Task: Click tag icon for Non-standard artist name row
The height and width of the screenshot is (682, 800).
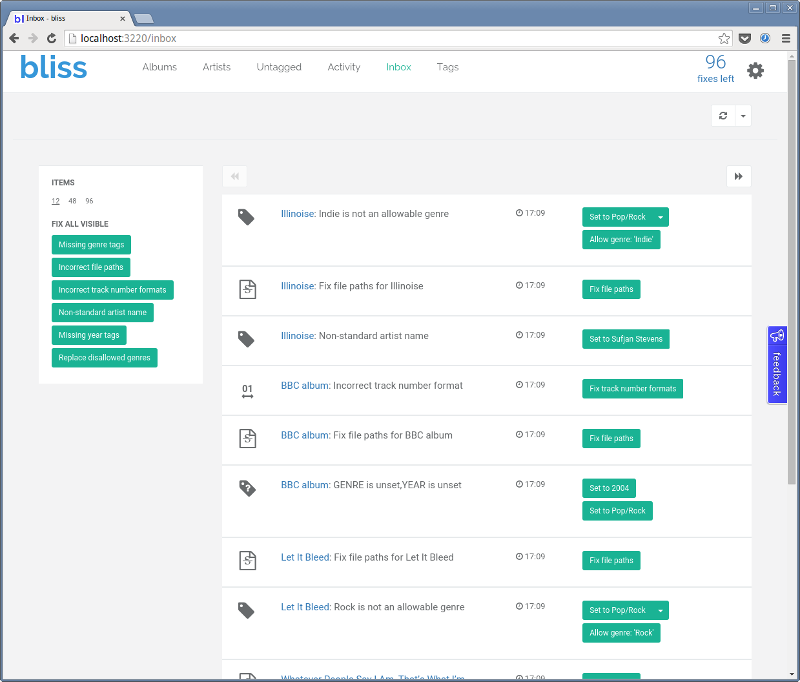Action: (x=246, y=339)
